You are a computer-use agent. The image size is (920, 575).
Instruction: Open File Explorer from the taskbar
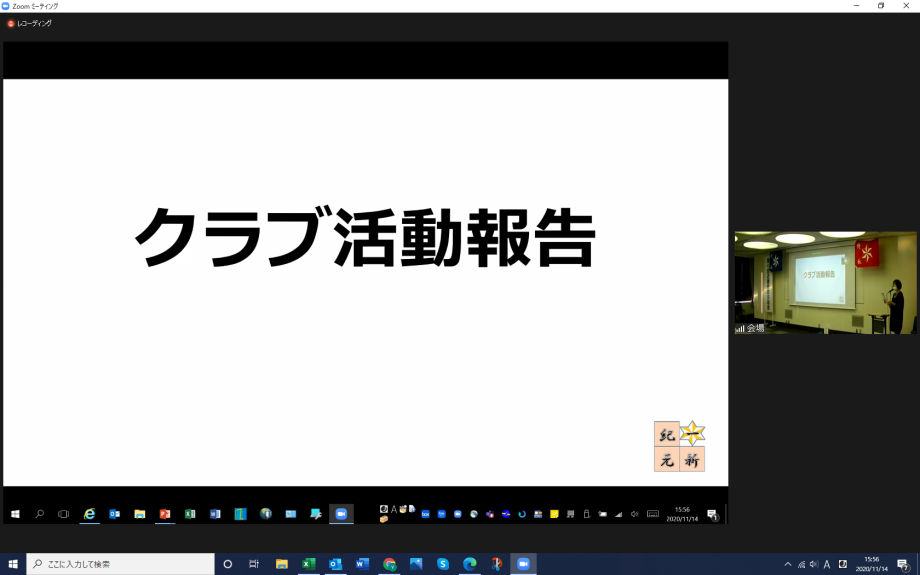coord(282,564)
